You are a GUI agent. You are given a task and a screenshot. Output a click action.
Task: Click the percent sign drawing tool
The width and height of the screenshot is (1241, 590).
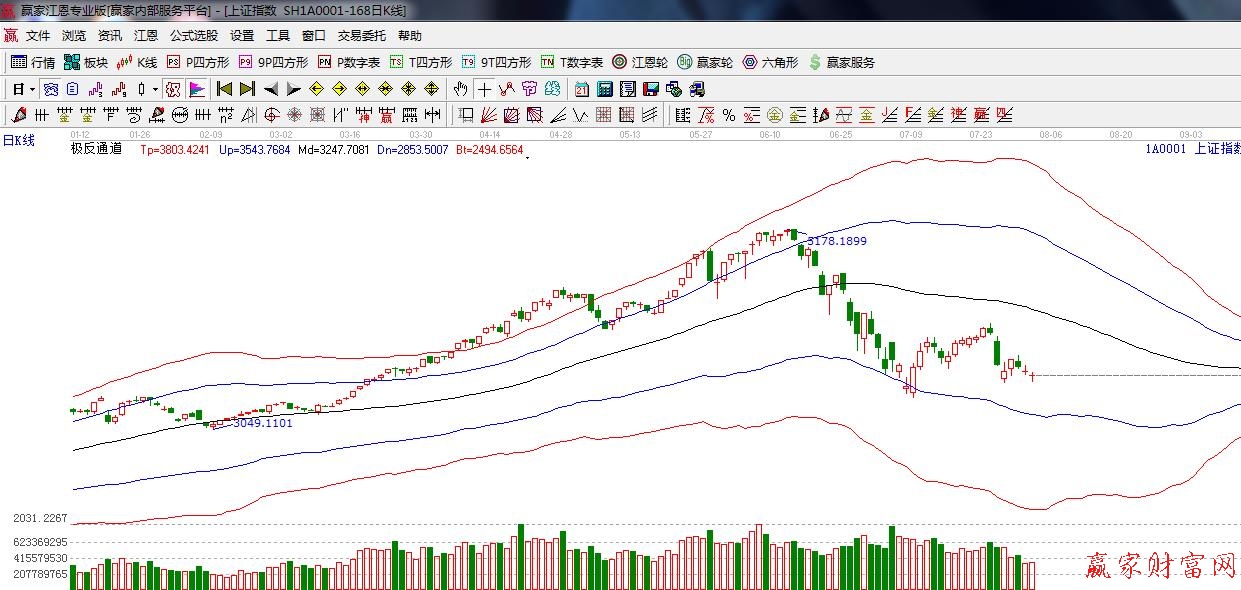click(729, 115)
